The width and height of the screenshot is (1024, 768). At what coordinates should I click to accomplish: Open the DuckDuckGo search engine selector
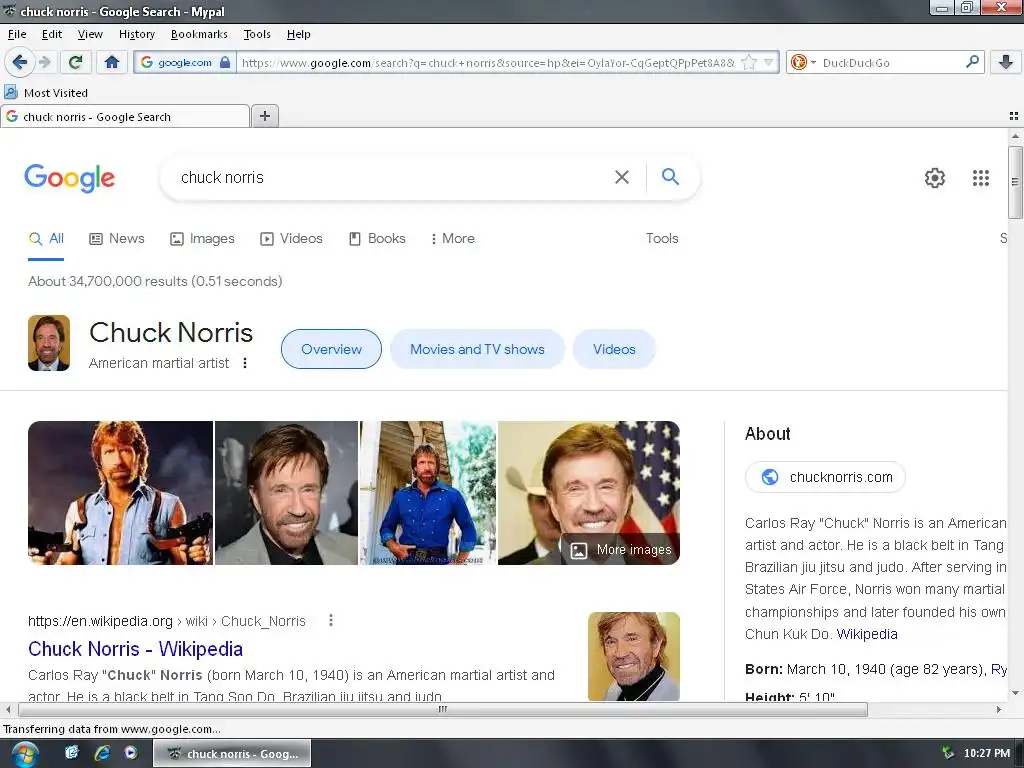802,63
